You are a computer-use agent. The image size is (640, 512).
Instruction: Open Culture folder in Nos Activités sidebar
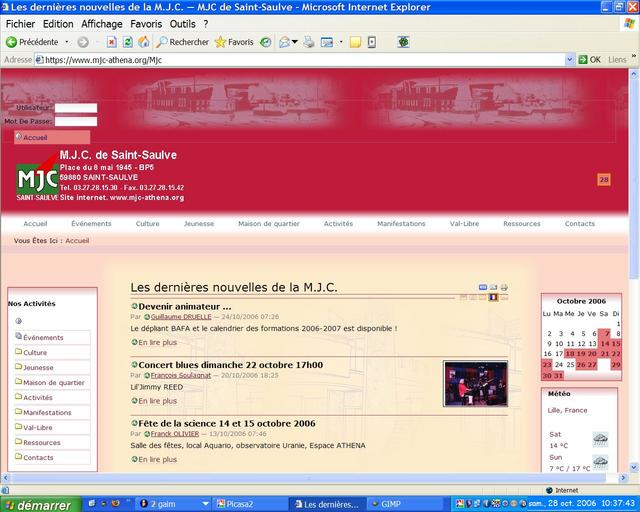[35, 352]
